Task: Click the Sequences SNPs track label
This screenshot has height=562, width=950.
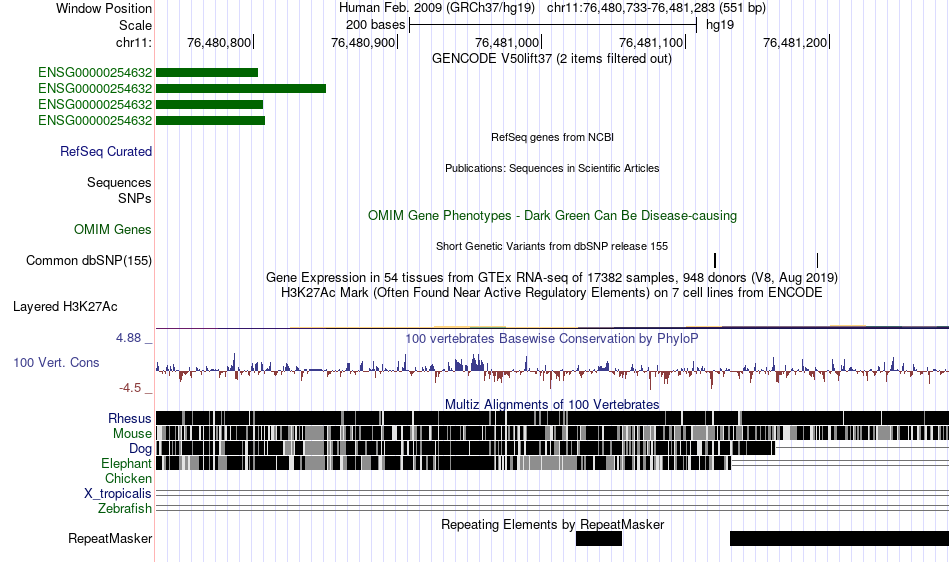Action: click(x=119, y=190)
